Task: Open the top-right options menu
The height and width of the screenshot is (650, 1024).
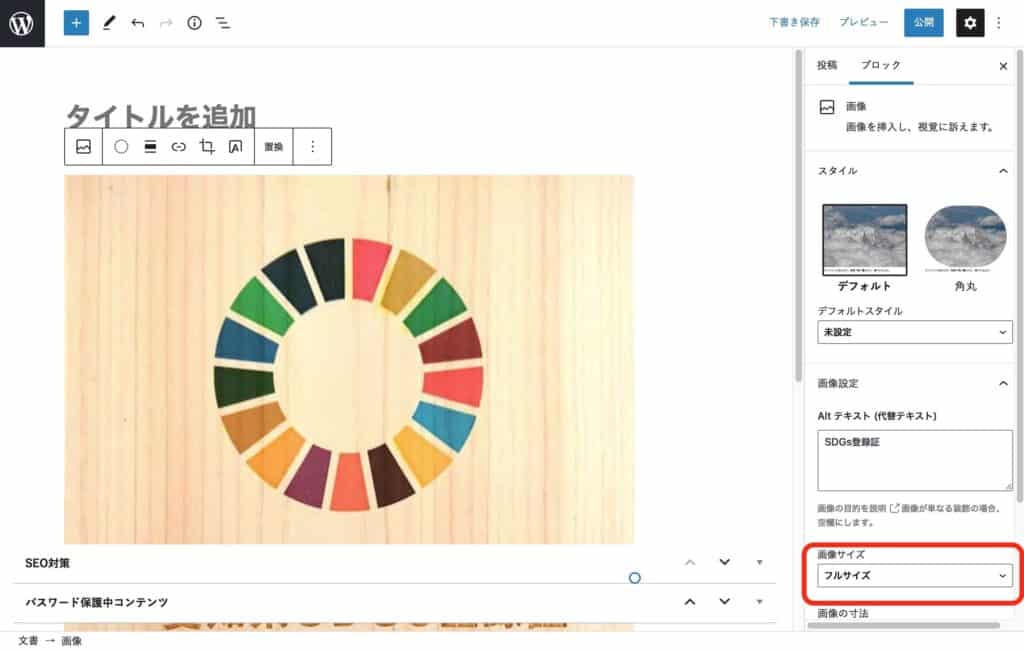Action: (x=999, y=23)
